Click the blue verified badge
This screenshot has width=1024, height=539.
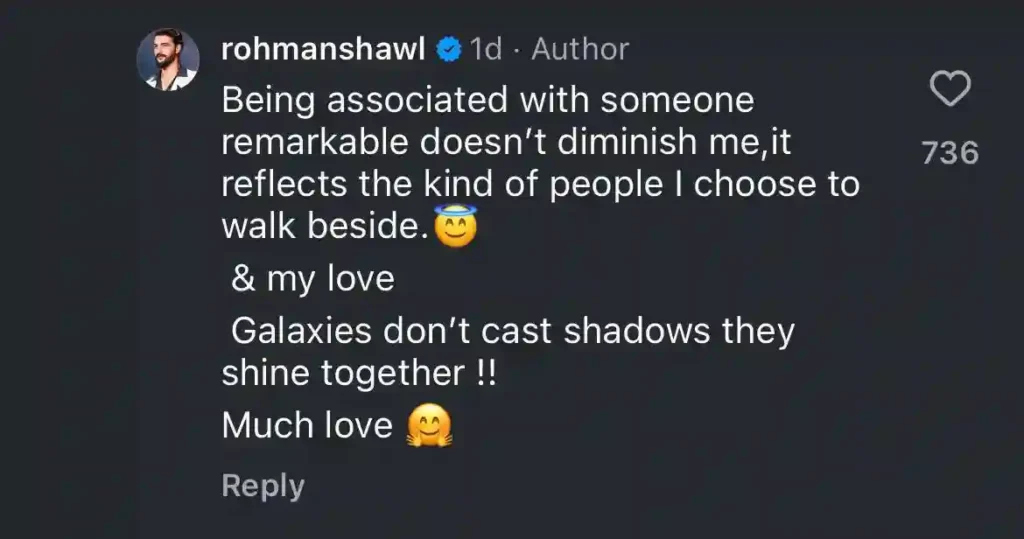click(x=450, y=49)
